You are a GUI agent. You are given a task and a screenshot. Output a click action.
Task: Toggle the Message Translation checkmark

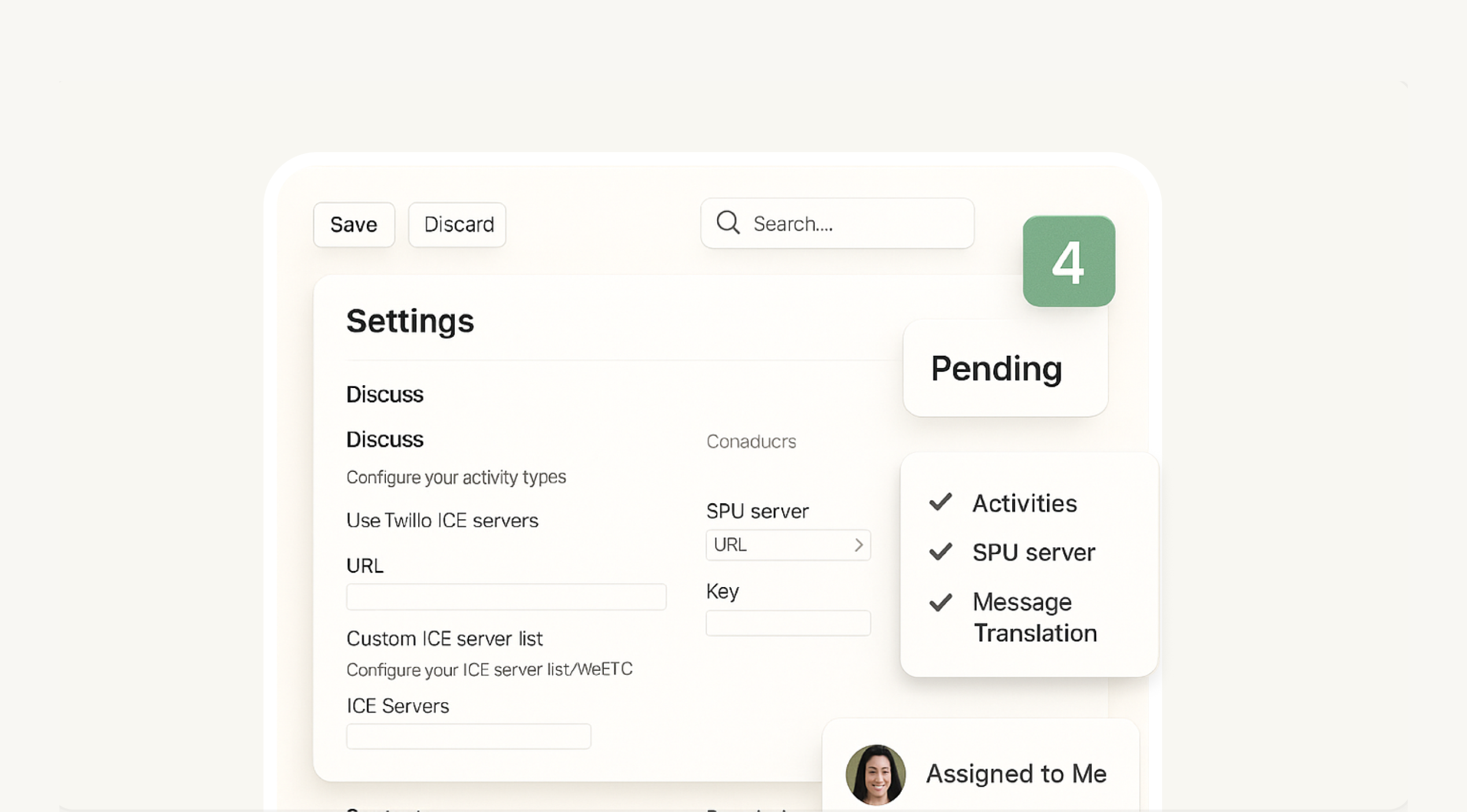click(941, 603)
